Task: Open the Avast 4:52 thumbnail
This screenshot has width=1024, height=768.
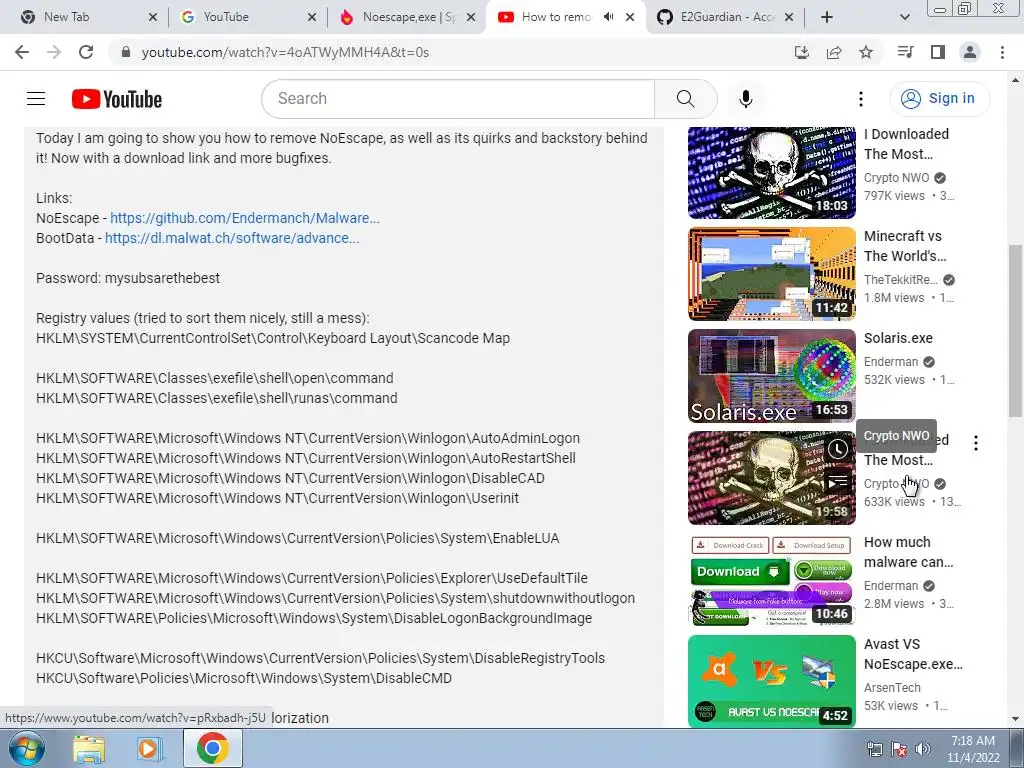Action: tap(771, 681)
